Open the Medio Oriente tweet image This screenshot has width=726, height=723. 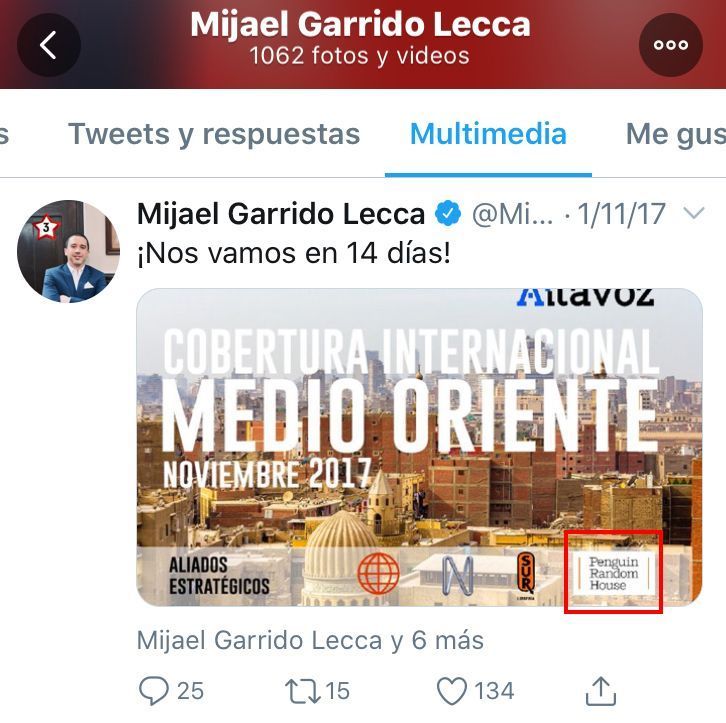(419, 447)
